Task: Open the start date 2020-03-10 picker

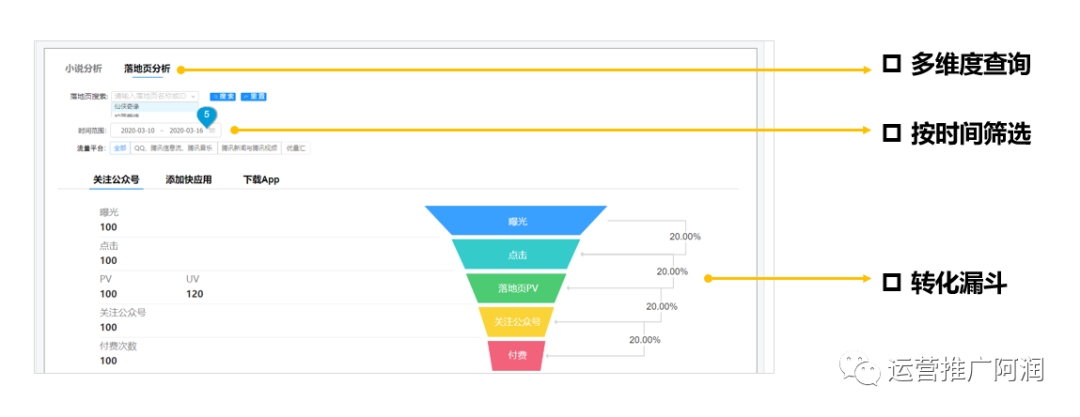Action: pos(137,130)
